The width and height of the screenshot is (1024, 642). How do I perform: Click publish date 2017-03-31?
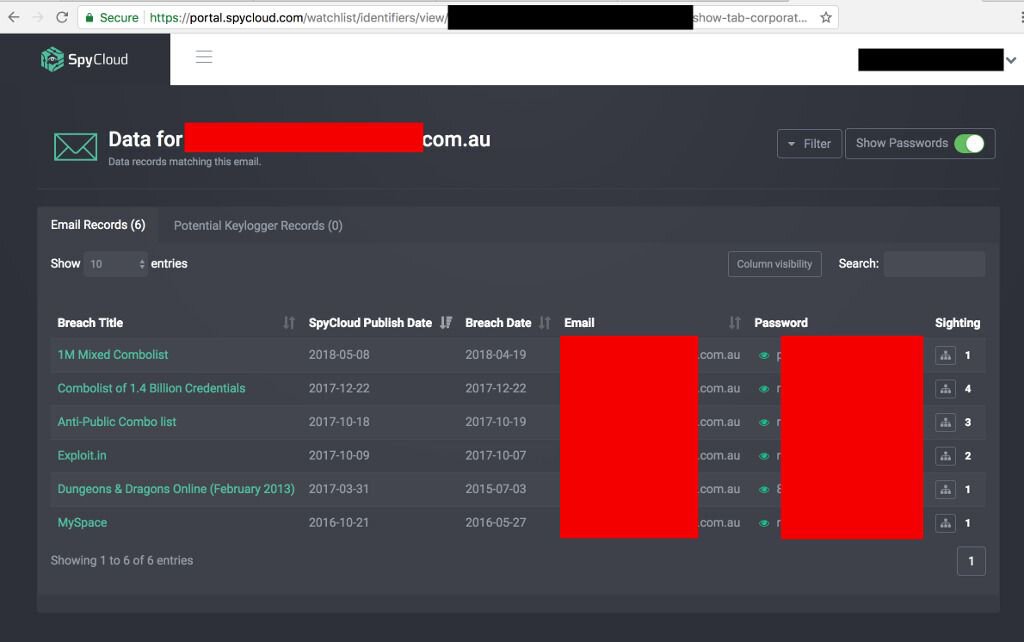(x=339, y=489)
